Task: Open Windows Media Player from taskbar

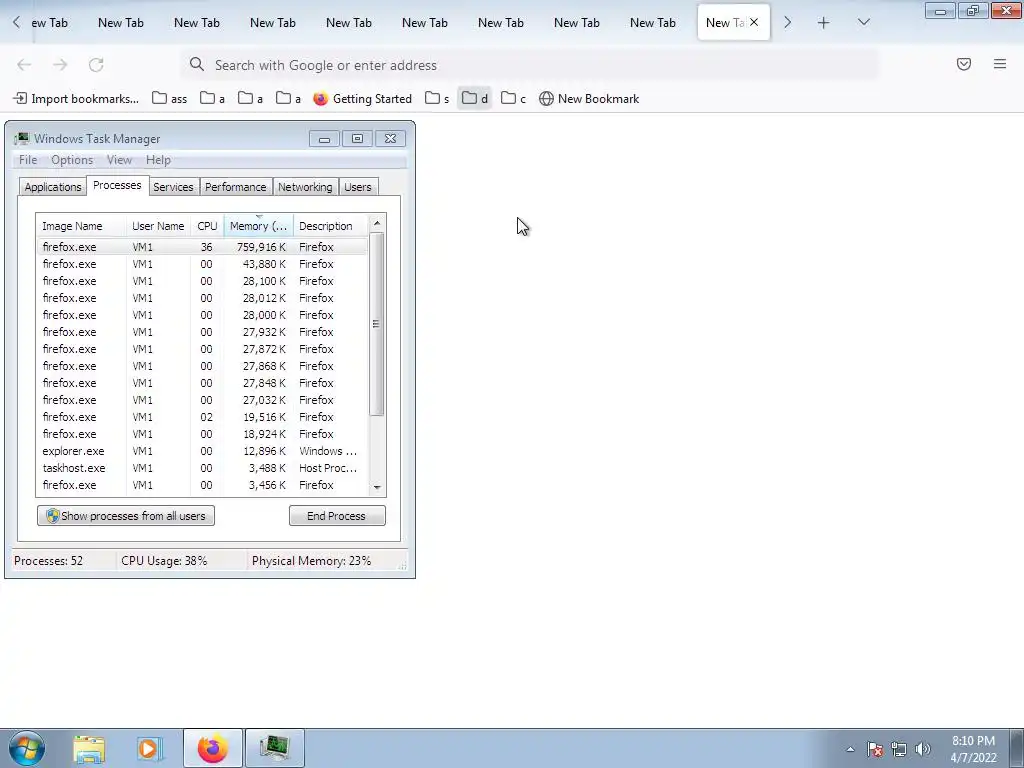Action: 149,749
